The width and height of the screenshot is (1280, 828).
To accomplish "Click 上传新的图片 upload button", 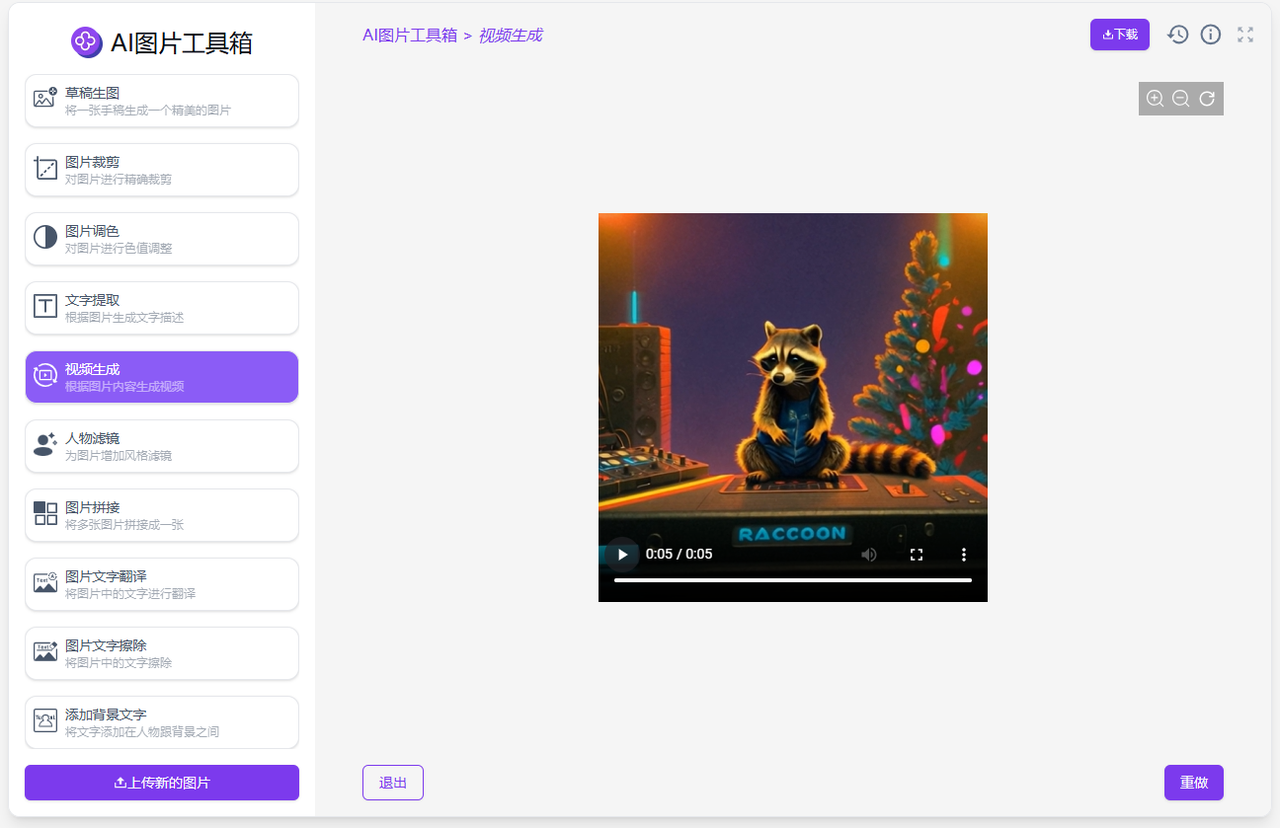I will (162, 782).
